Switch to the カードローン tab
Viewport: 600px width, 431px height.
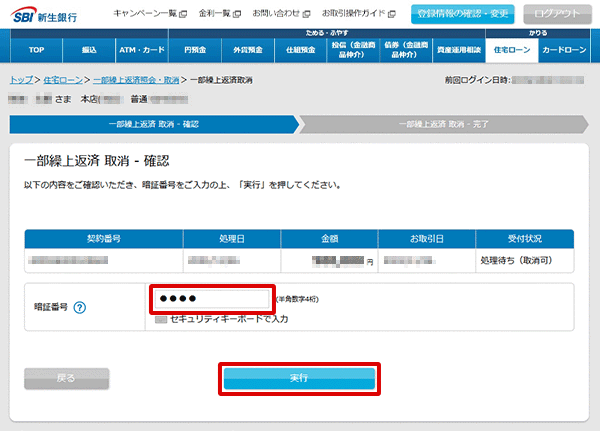[x=565, y=50]
